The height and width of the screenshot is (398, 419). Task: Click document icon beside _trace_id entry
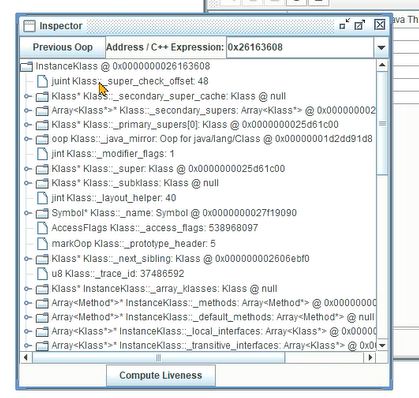42,273
